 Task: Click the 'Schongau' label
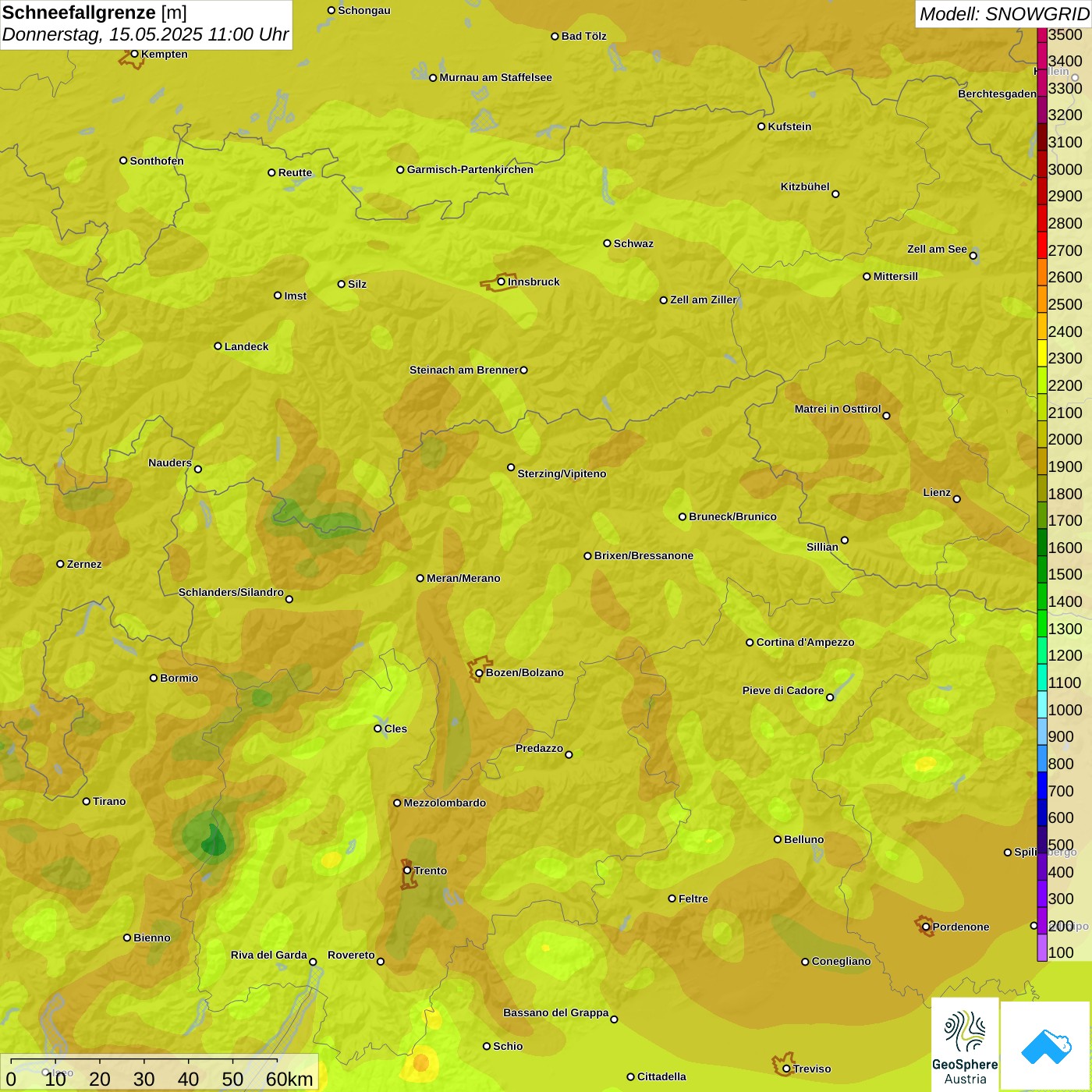(x=364, y=10)
